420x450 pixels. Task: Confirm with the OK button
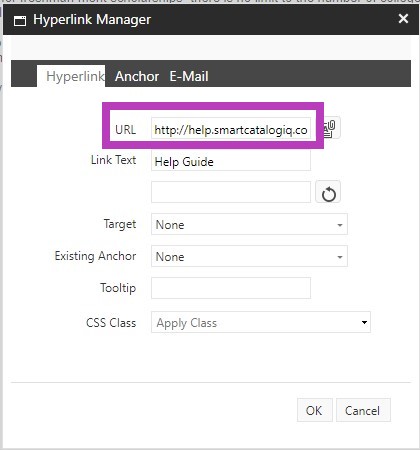tap(314, 410)
